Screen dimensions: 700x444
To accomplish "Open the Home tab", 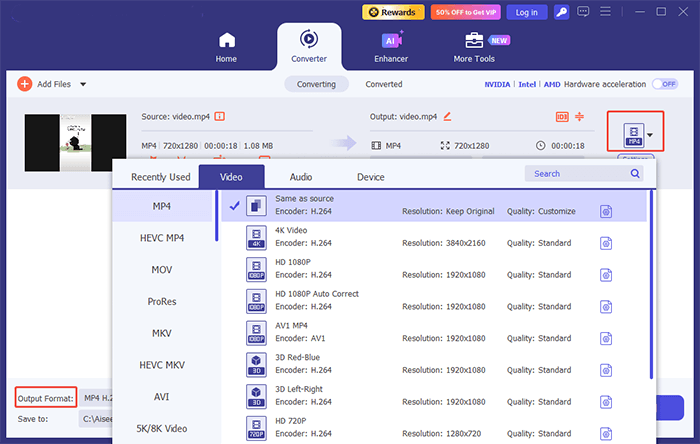I will point(226,47).
